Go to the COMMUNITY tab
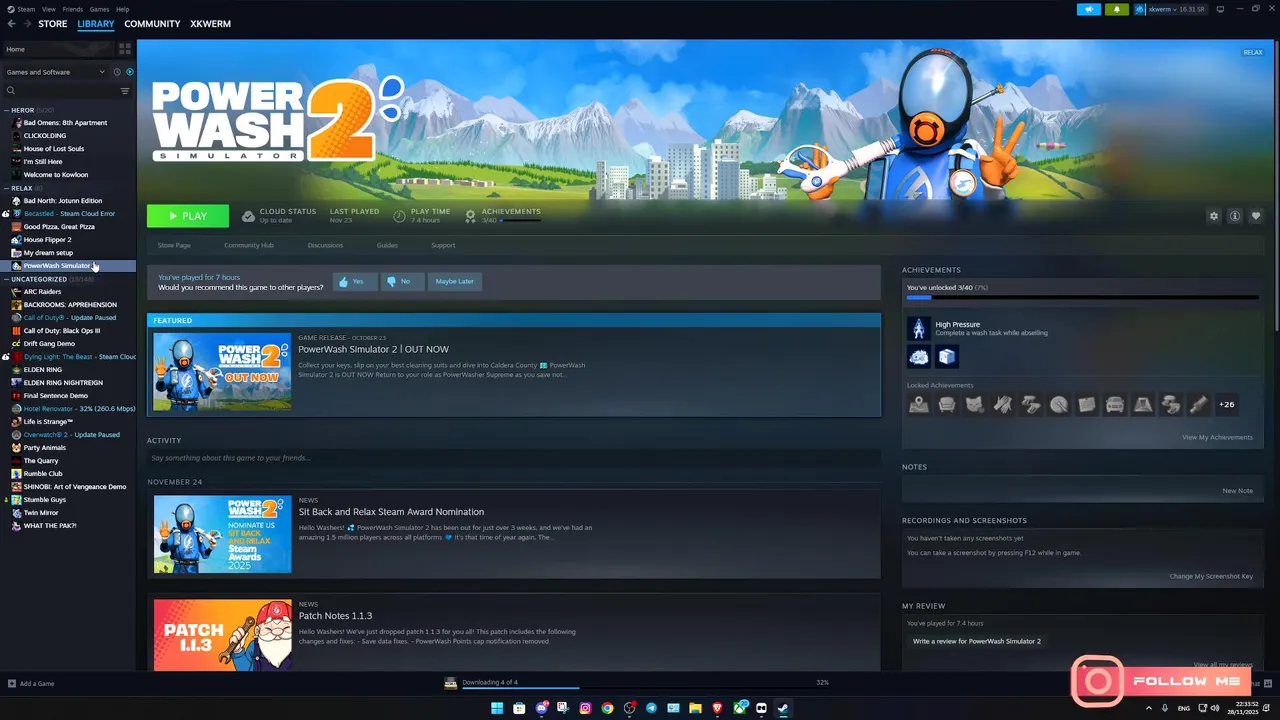1280x720 pixels. point(152,24)
